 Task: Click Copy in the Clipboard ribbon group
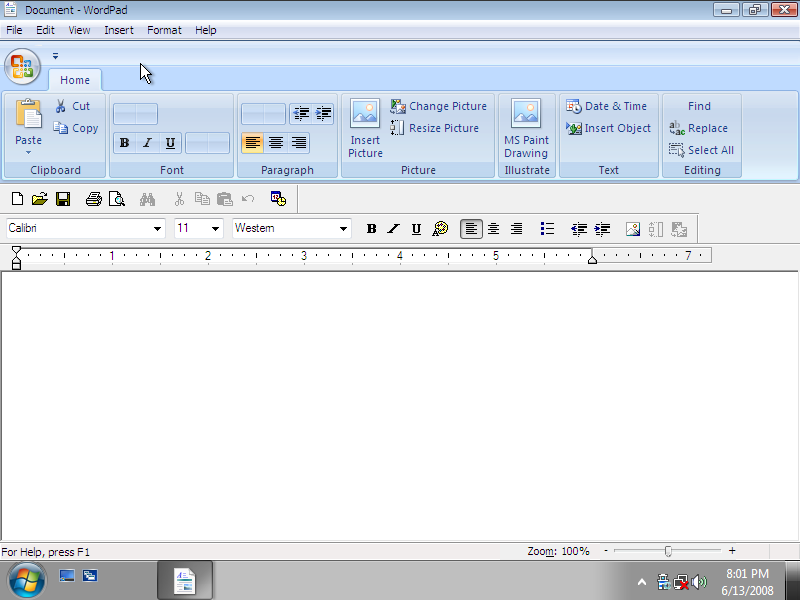[76, 128]
